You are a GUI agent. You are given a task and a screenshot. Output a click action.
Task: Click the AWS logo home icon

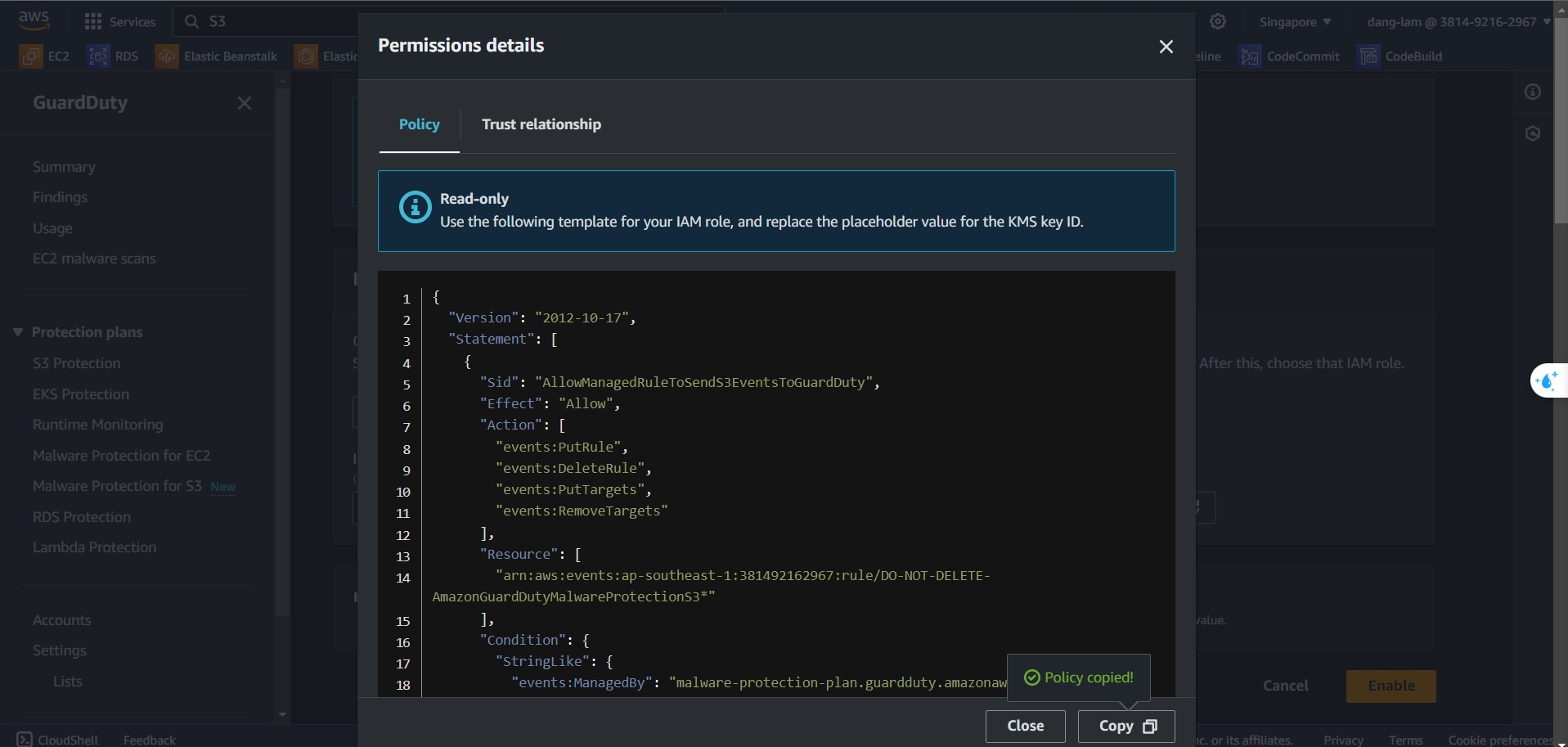pyautogui.click(x=34, y=20)
